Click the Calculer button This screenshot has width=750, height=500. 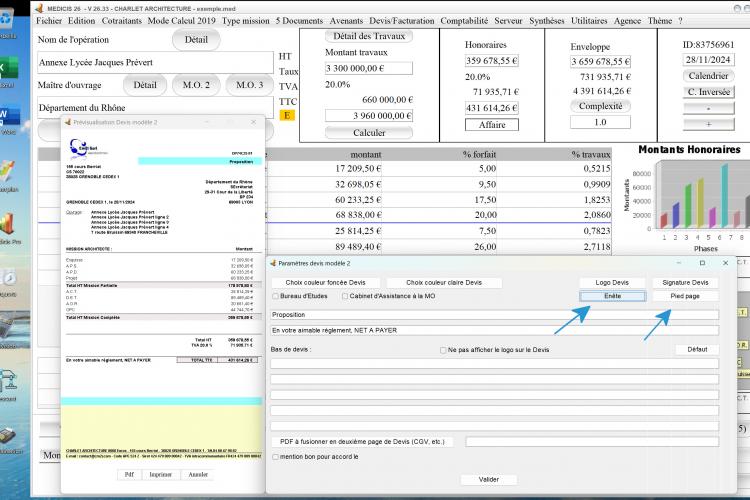point(369,133)
